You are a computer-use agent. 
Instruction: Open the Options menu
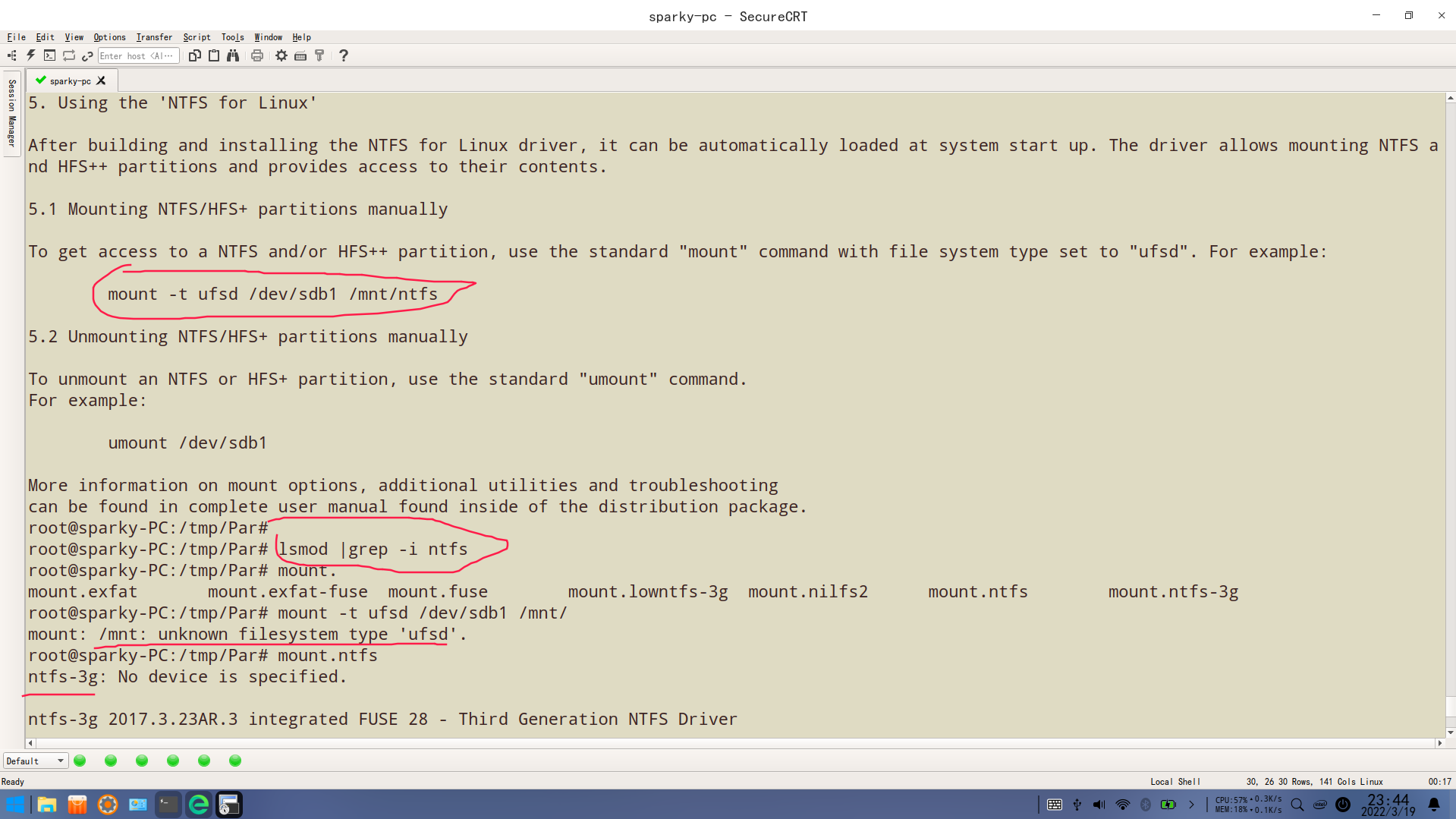pyautogui.click(x=109, y=37)
